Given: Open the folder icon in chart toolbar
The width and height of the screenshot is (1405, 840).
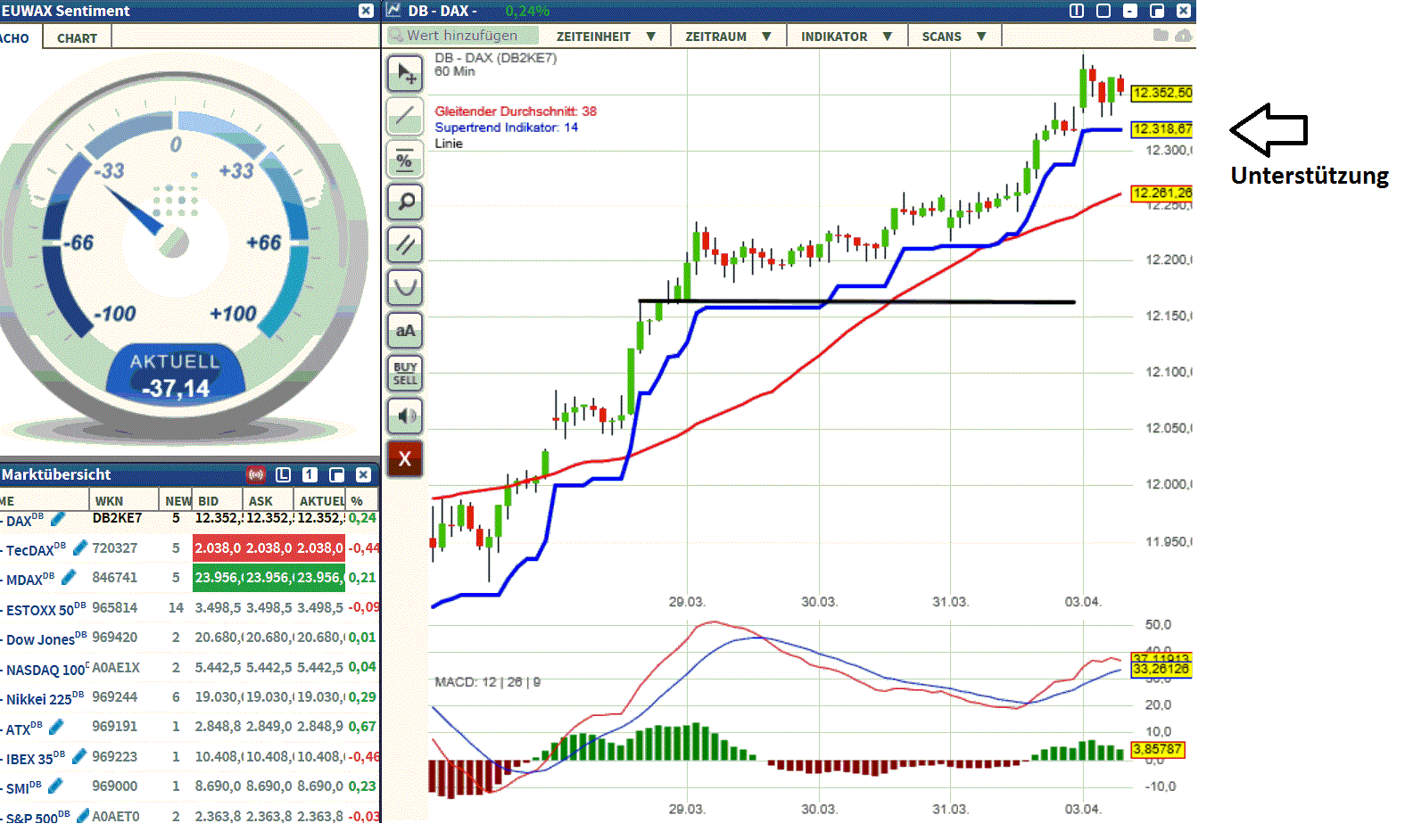Looking at the screenshot, I should 1161,36.
